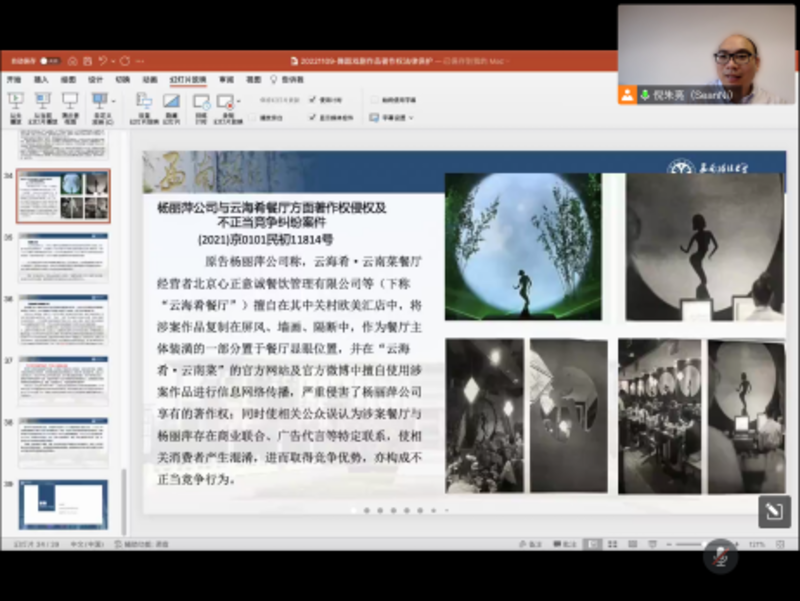
Task: Click the slide counter in status bar
Action: coord(36,544)
